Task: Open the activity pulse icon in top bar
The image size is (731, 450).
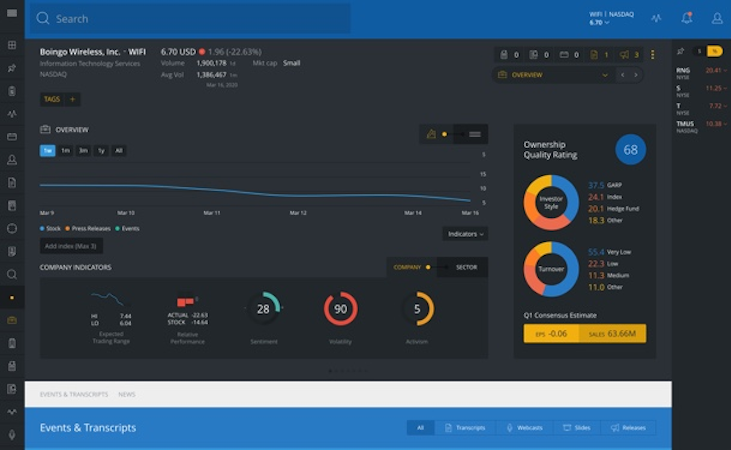Action: click(x=656, y=19)
